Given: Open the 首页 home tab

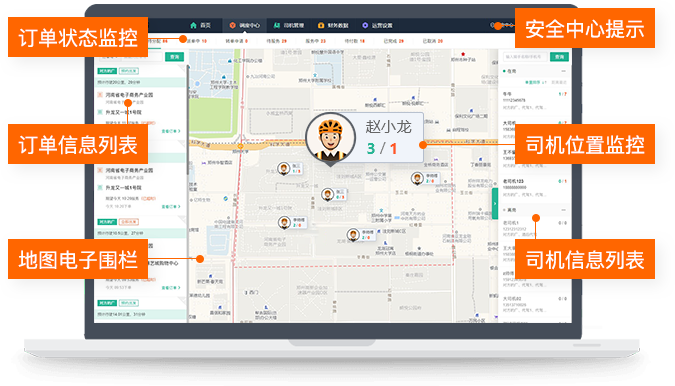Looking at the screenshot, I should [x=201, y=25].
